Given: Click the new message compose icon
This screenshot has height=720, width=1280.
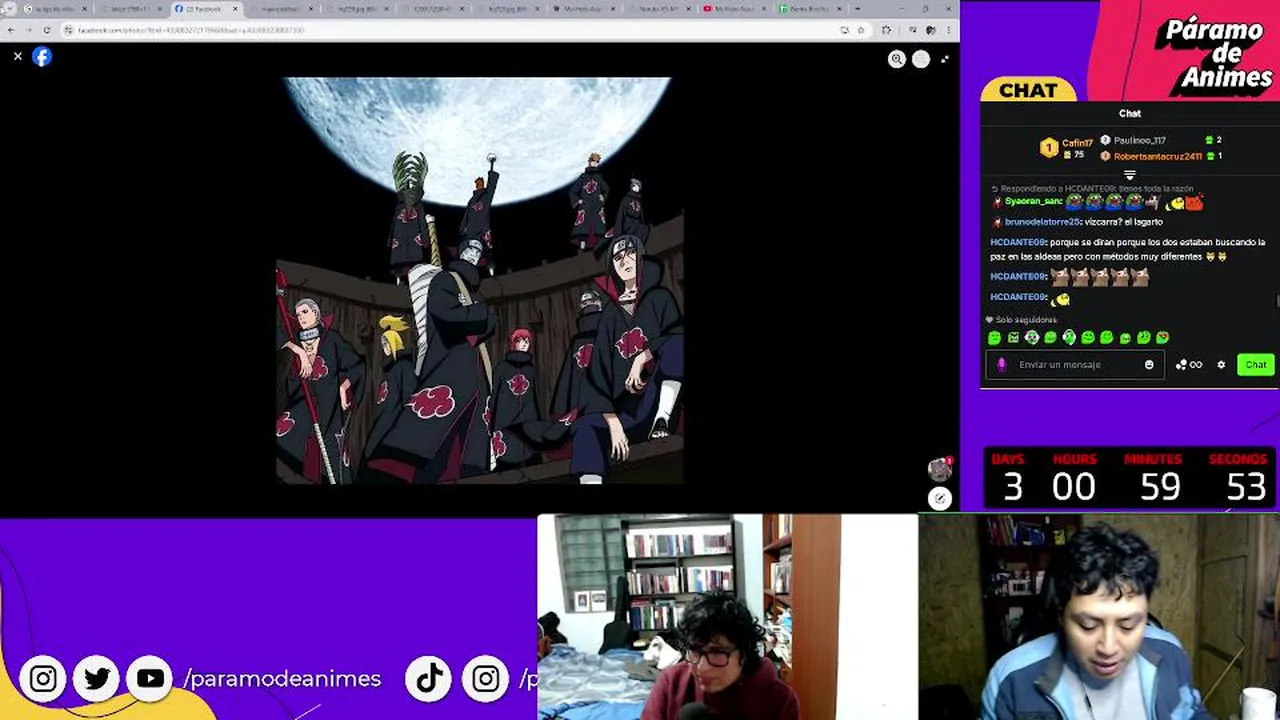Looking at the screenshot, I should (x=939, y=498).
